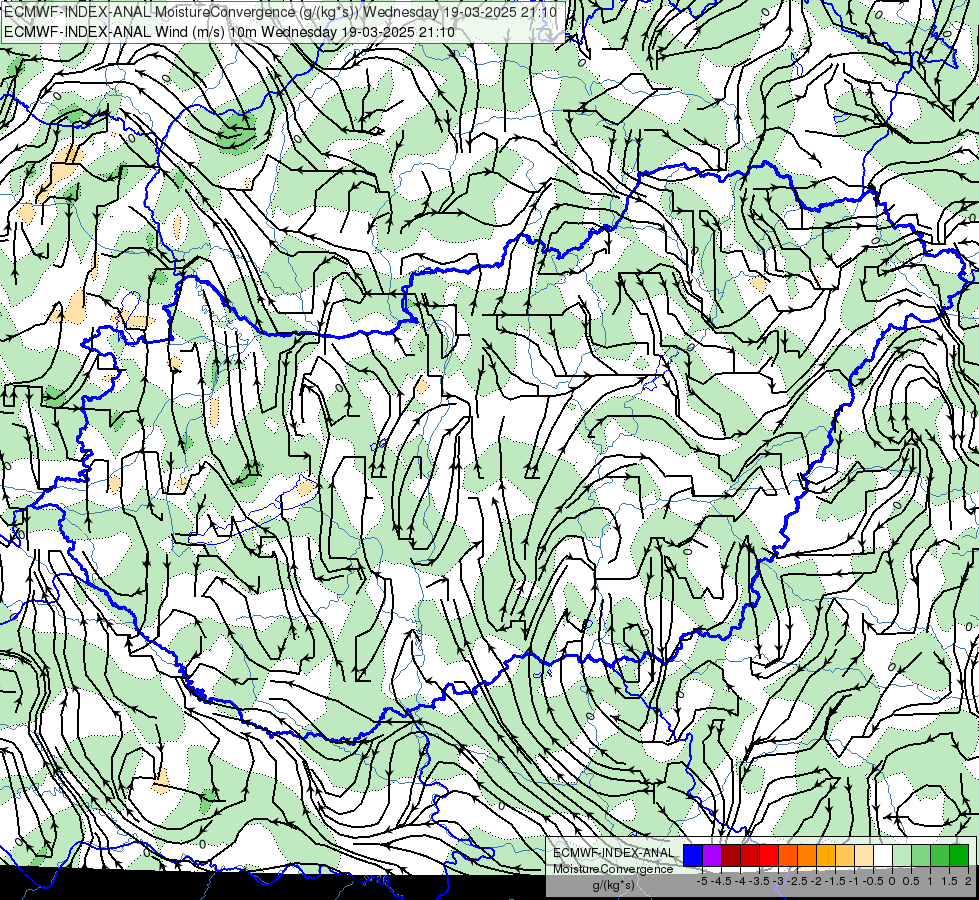Click the legend tick value -5

point(702,881)
